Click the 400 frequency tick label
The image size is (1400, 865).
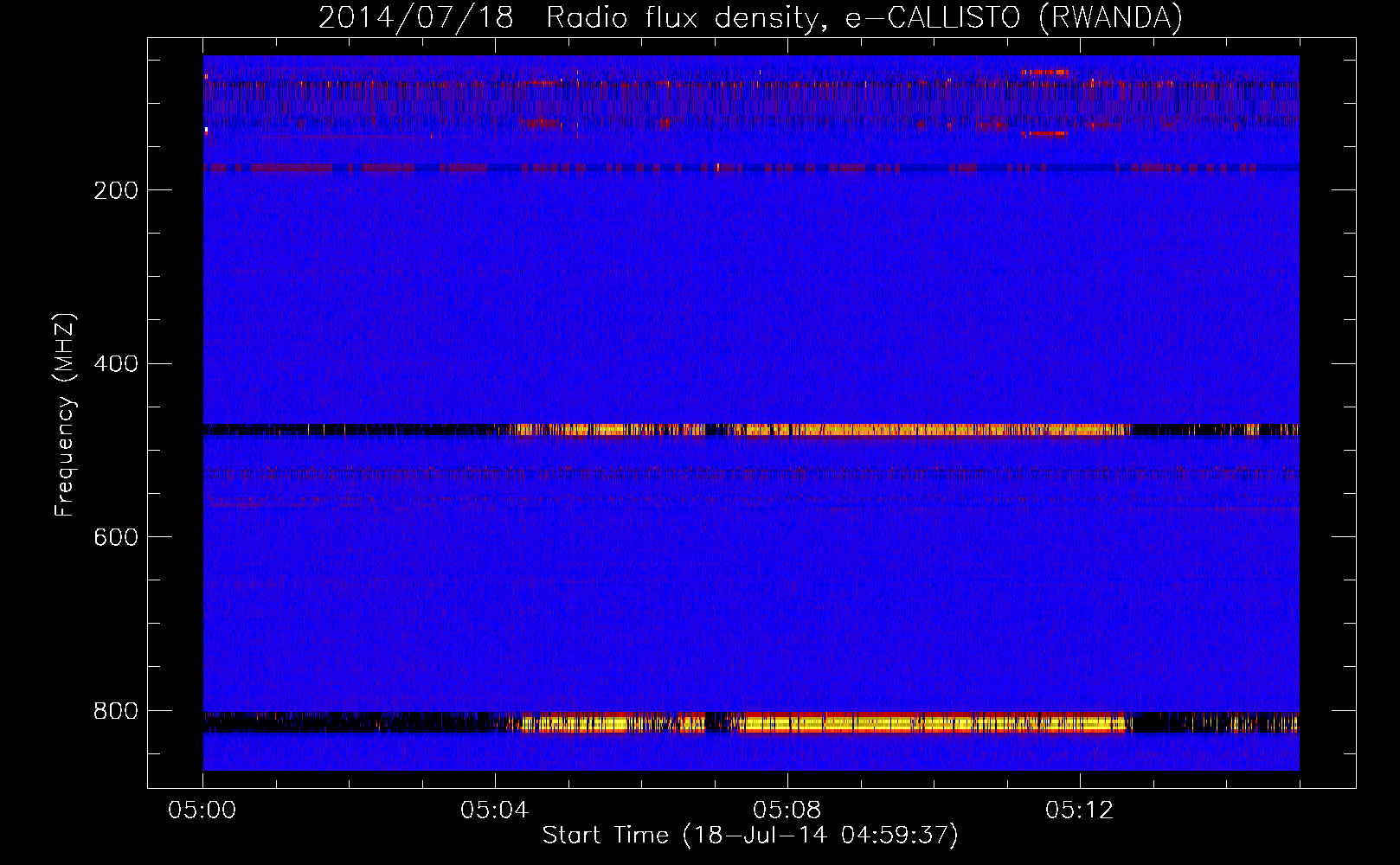(x=116, y=364)
